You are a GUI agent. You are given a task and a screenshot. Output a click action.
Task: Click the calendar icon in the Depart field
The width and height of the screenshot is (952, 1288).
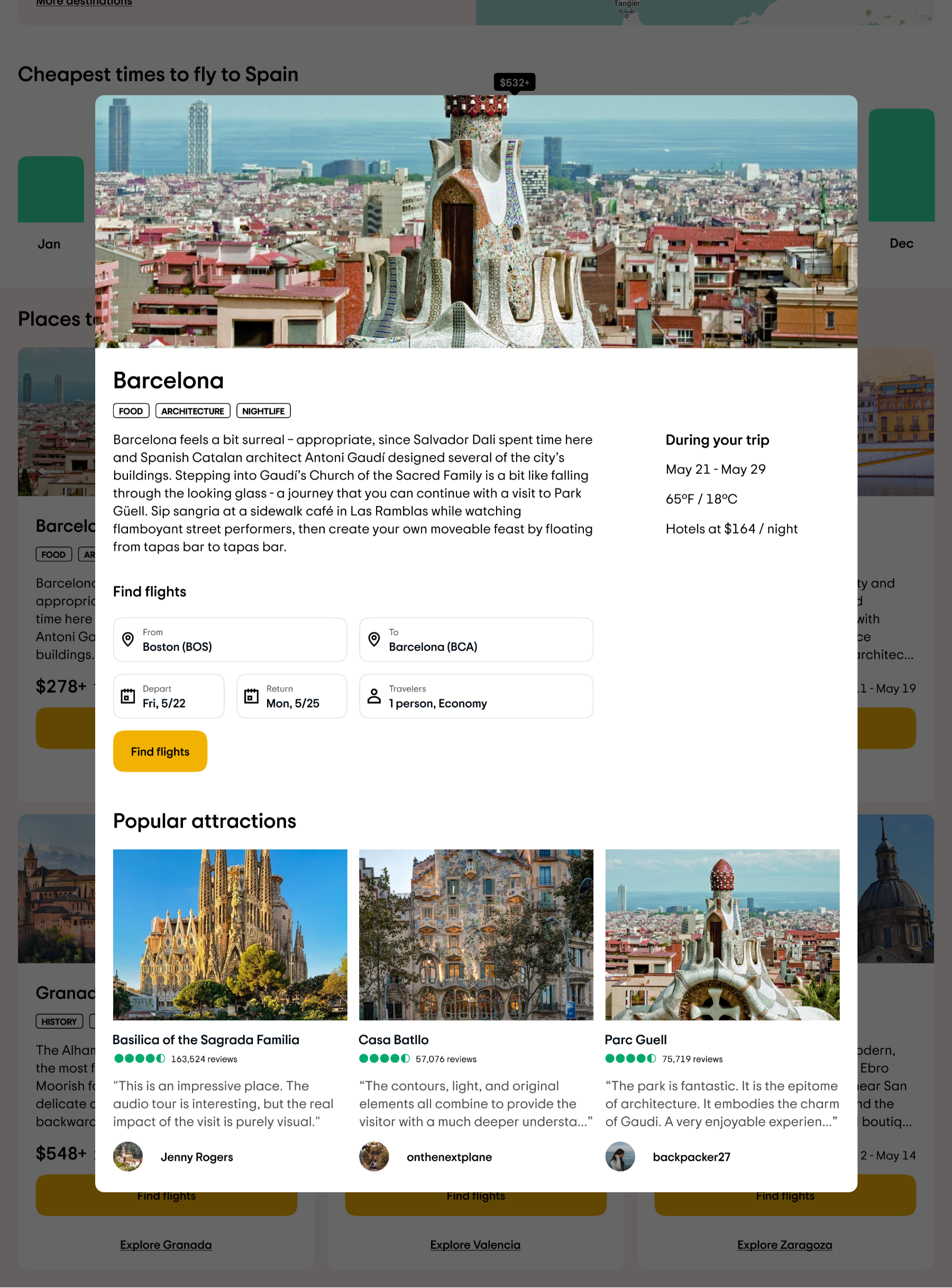tap(128, 696)
